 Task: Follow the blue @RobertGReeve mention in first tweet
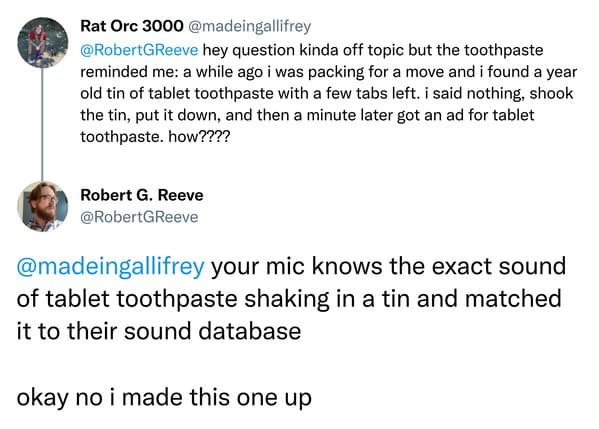click(x=139, y=50)
